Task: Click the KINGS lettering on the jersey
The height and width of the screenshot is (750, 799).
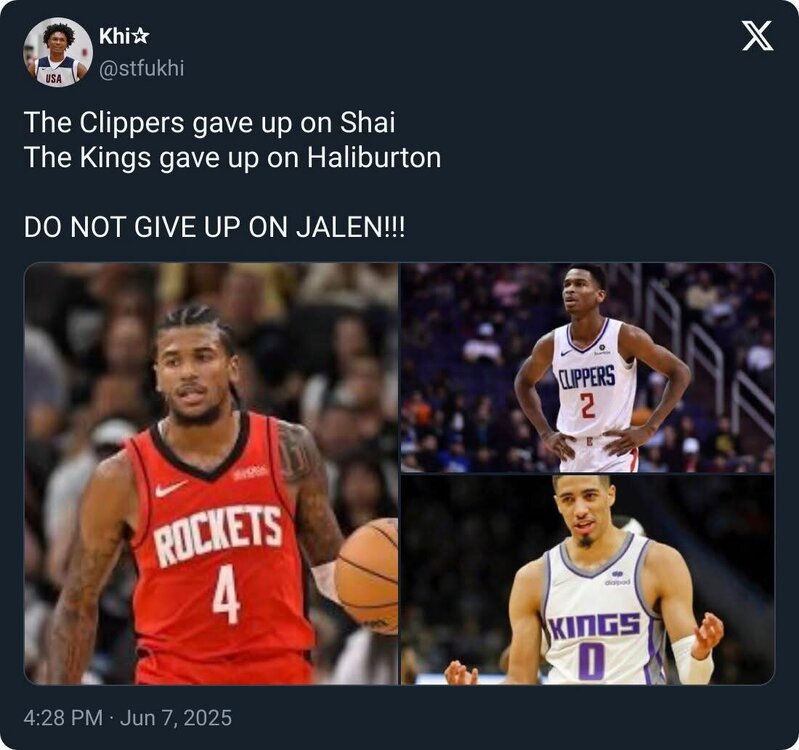Action: (594, 626)
